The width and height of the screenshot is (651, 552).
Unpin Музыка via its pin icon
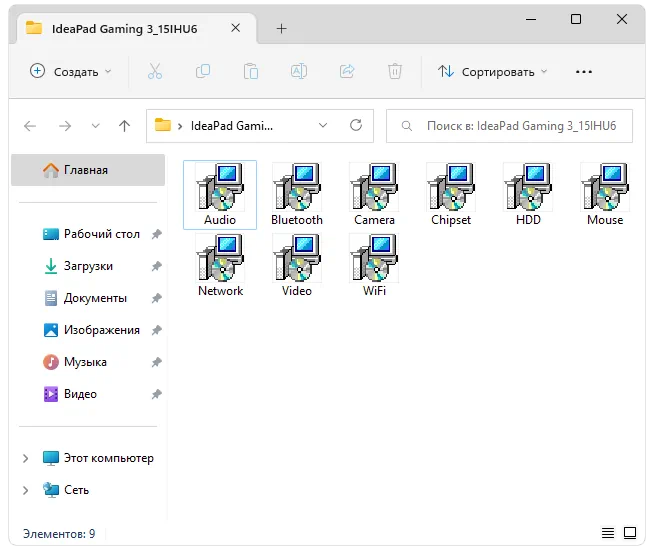coord(157,362)
